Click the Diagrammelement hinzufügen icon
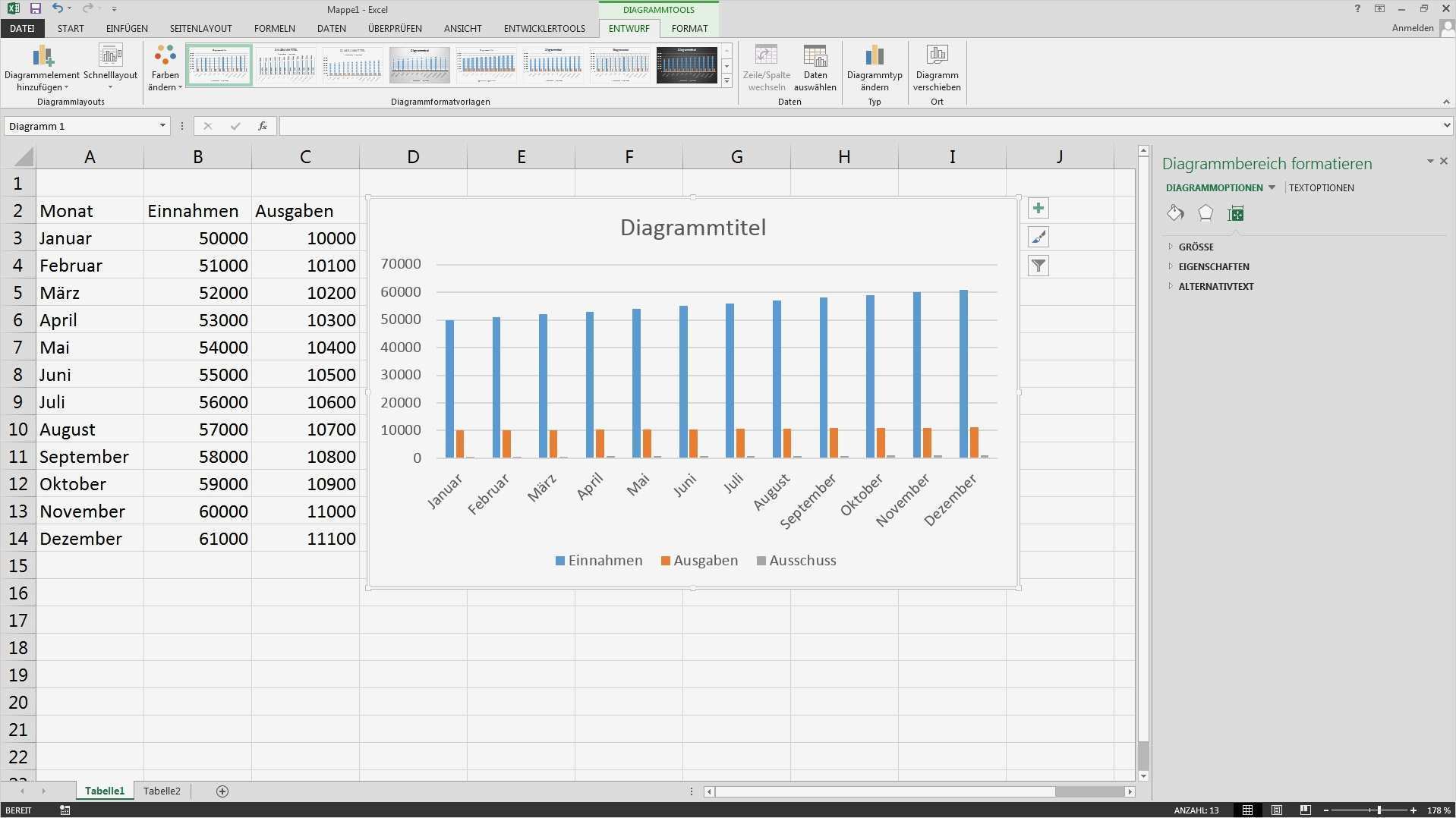This screenshot has height=818, width=1456. [42, 57]
